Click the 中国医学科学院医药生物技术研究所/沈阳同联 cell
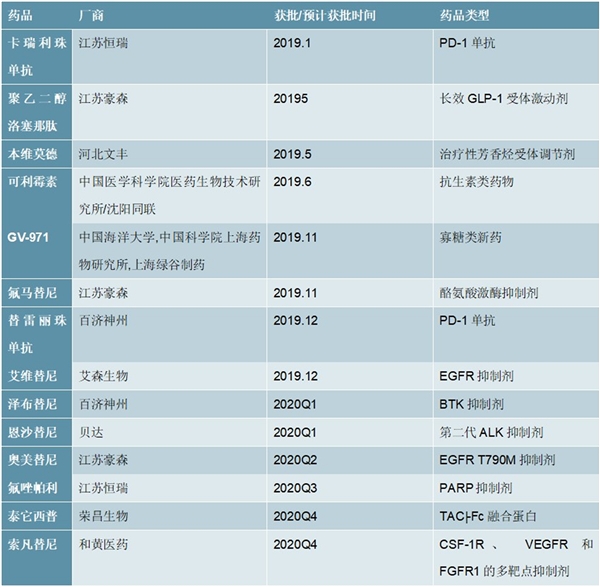Image resolution: width=600 pixels, height=588 pixels. click(x=170, y=195)
